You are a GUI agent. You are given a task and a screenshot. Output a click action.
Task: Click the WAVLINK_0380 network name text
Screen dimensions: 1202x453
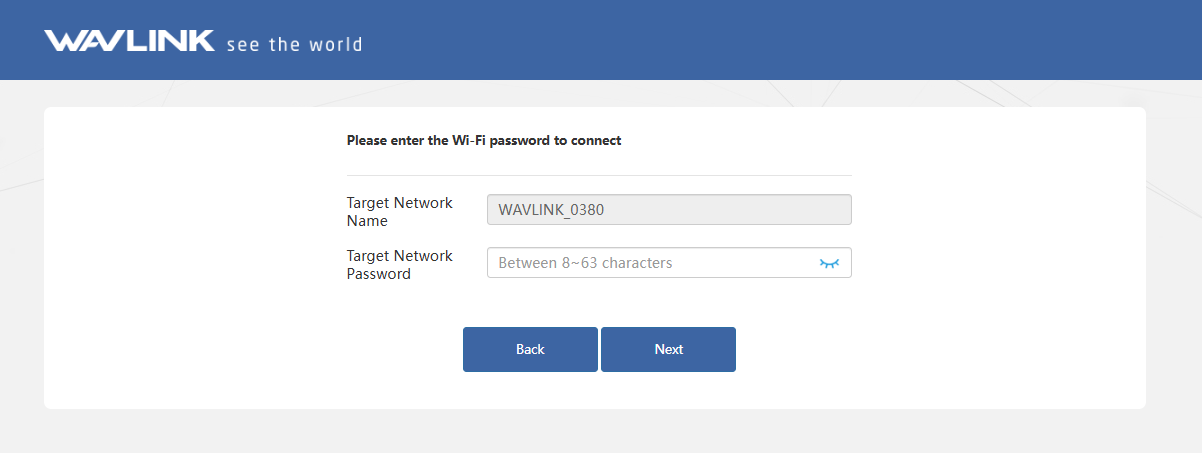[551, 210]
